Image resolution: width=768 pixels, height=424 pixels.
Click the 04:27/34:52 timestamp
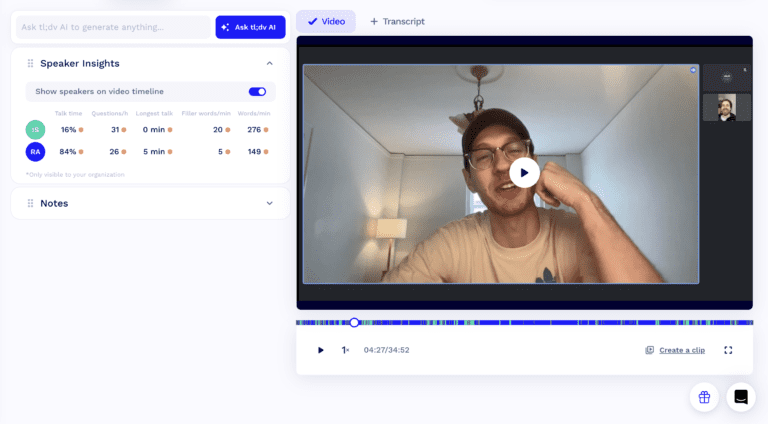[386, 350]
